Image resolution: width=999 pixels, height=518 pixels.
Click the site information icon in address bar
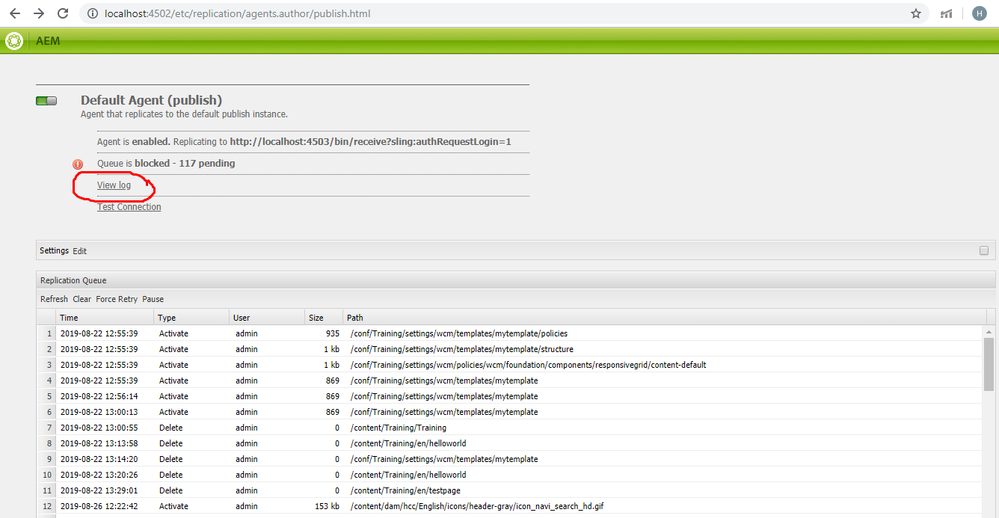click(x=92, y=14)
